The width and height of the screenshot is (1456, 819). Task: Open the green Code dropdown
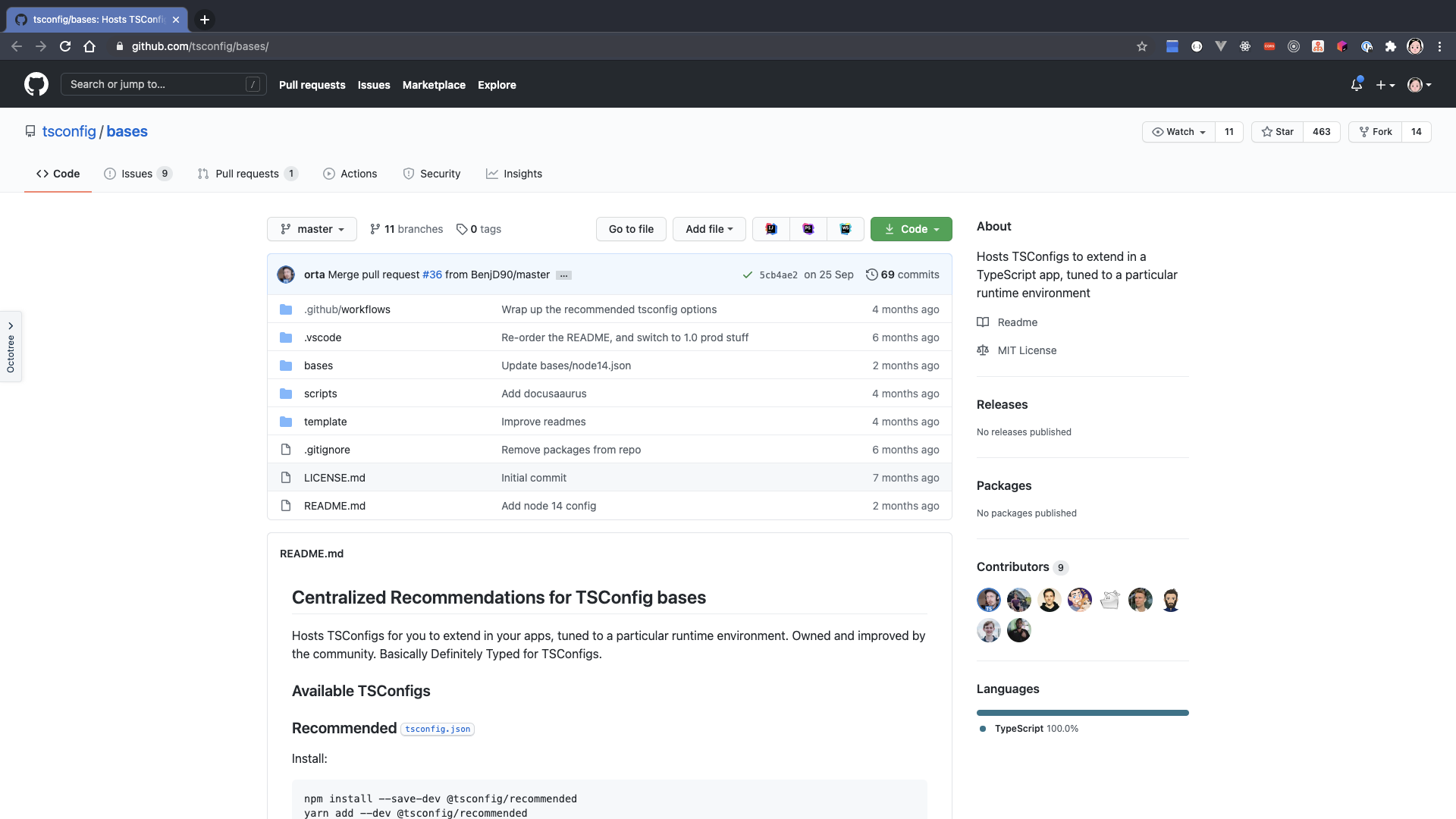coord(911,229)
